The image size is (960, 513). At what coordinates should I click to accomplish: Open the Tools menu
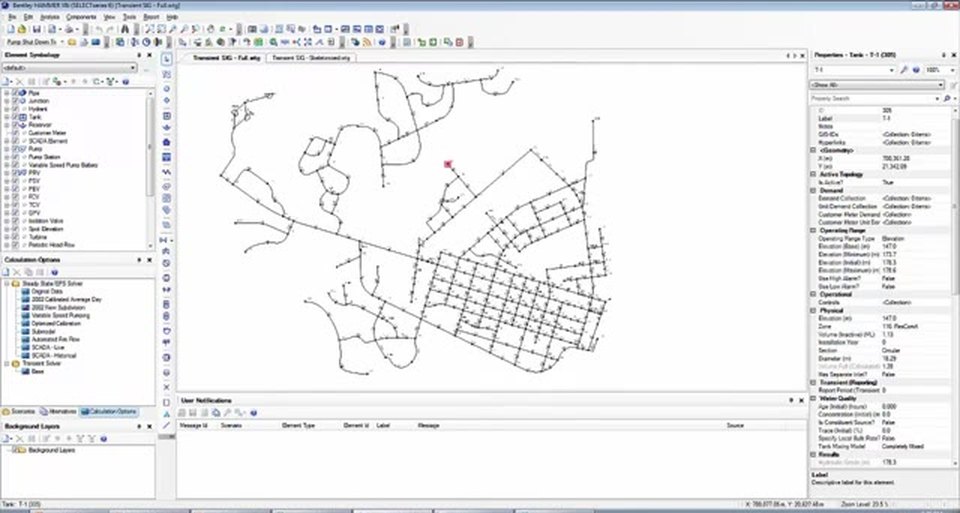tap(129, 17)
